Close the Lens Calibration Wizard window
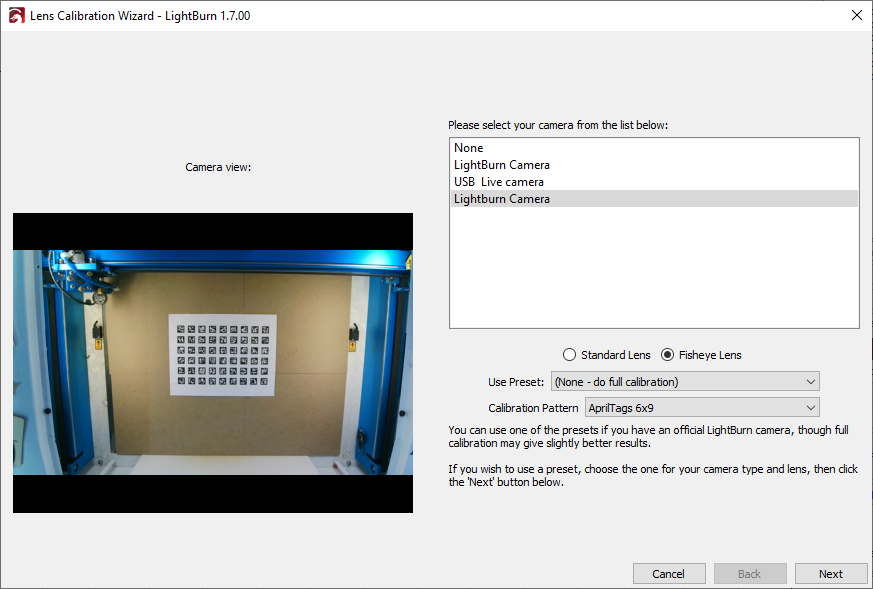The image size is (873, 589). (857, 15)
